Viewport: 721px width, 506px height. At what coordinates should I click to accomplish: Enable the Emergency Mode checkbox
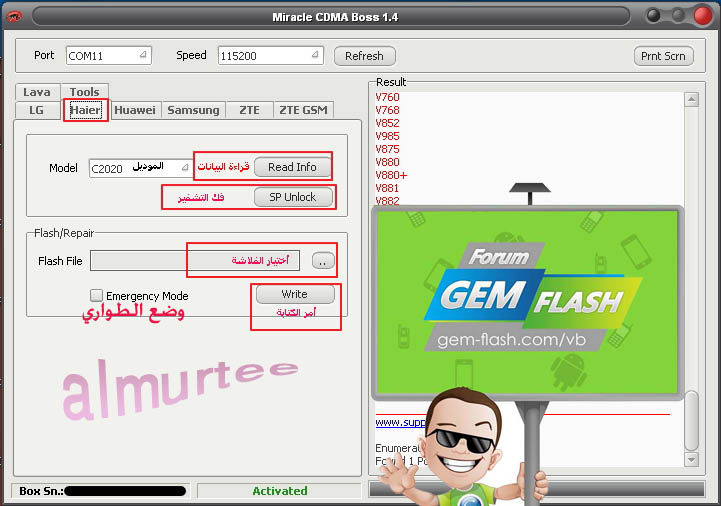pyautogui.click(x=96, y=295)
